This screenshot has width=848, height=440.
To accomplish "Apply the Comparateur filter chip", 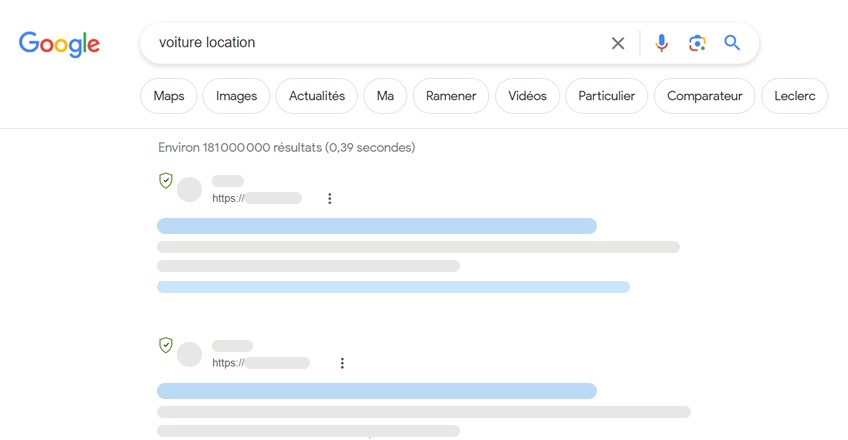I will coord(704,96).
